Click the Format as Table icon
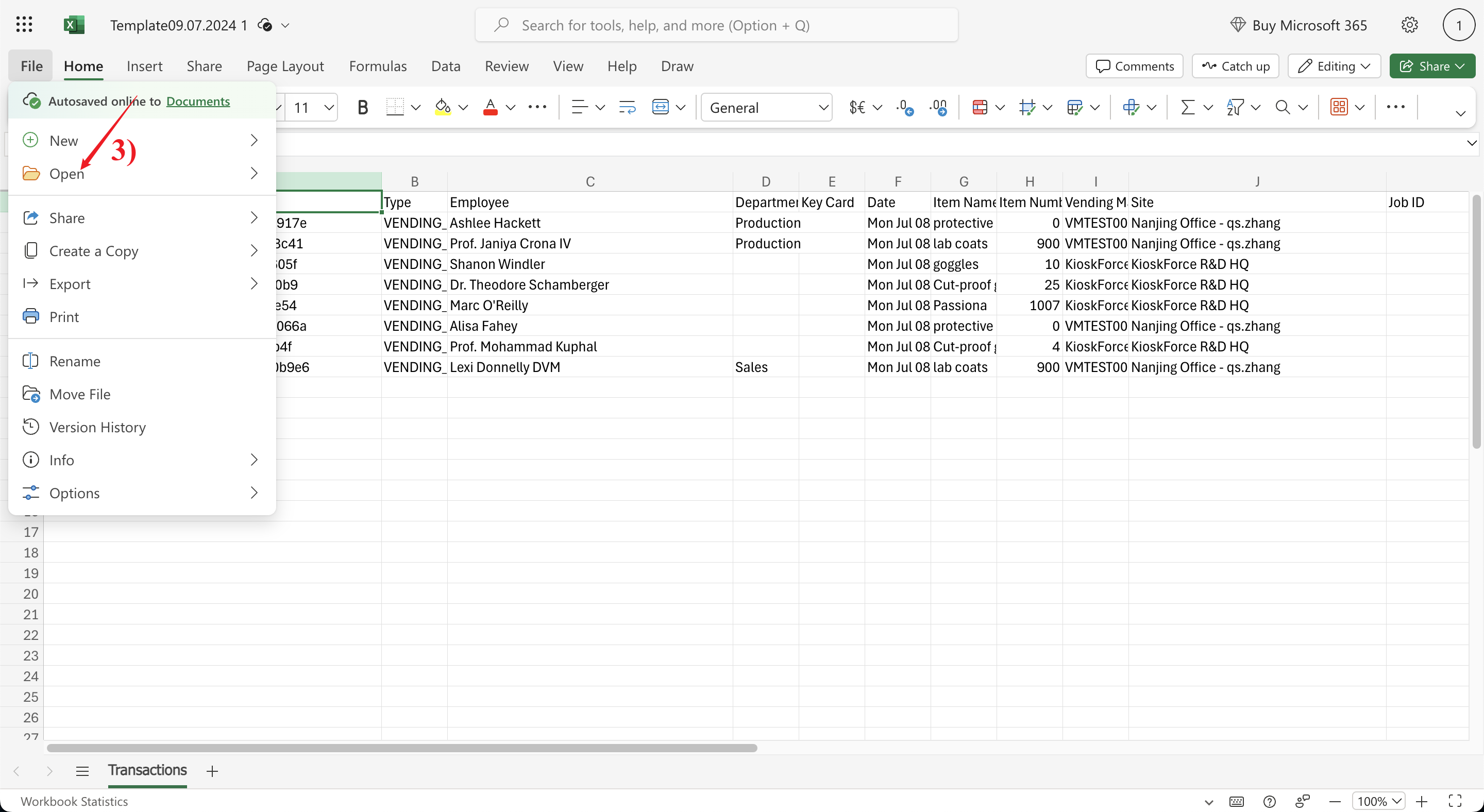The height and width of the screenshot is (812, 1484). [1074, 107]
